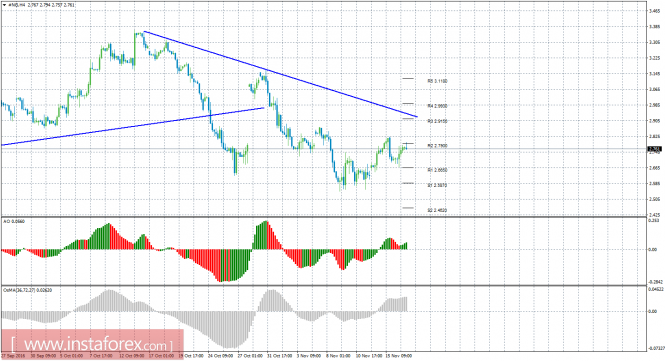The width and height of the screenshot is (665, 361).
Task: Click the horizontal current price line
Action: pyautogui.click(x=324, y=149)
